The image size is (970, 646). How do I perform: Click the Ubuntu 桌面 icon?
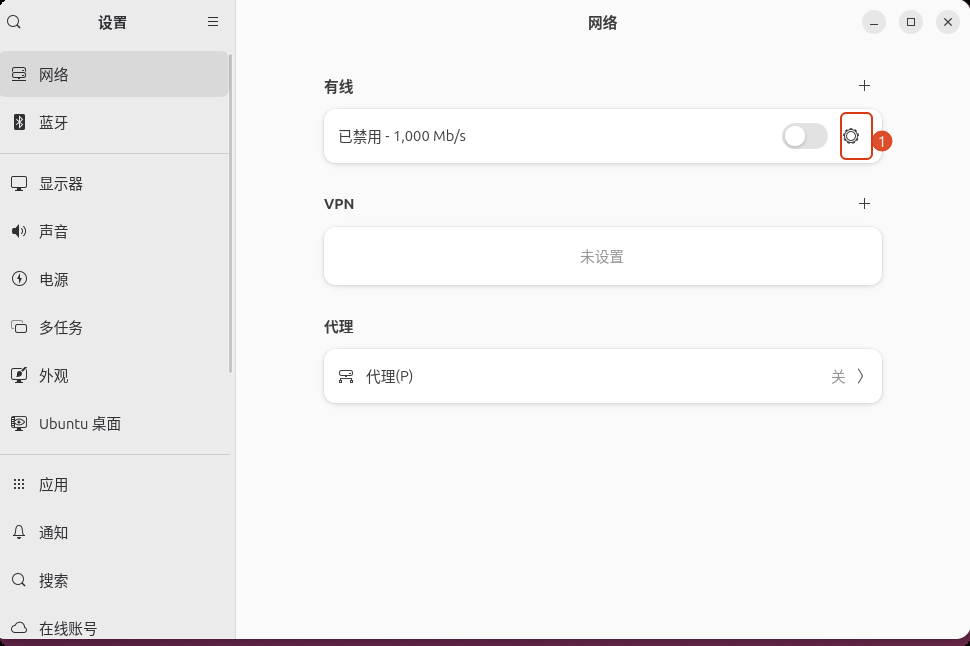(19, 423)
